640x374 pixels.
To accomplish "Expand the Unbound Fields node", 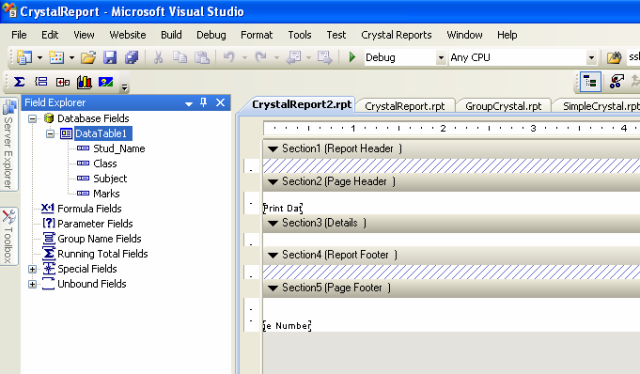I will point(32,284).
